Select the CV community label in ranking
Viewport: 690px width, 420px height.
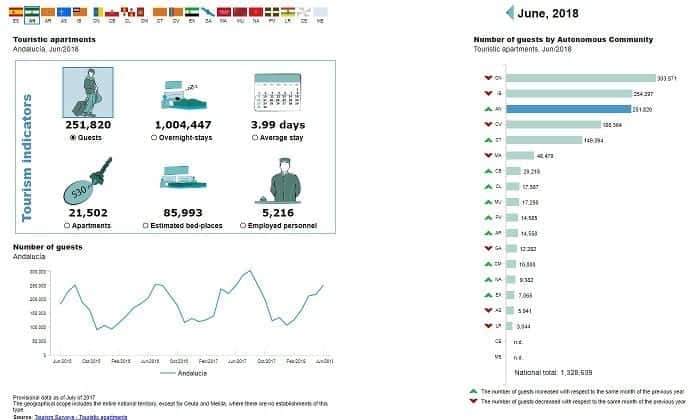point(498,124)
